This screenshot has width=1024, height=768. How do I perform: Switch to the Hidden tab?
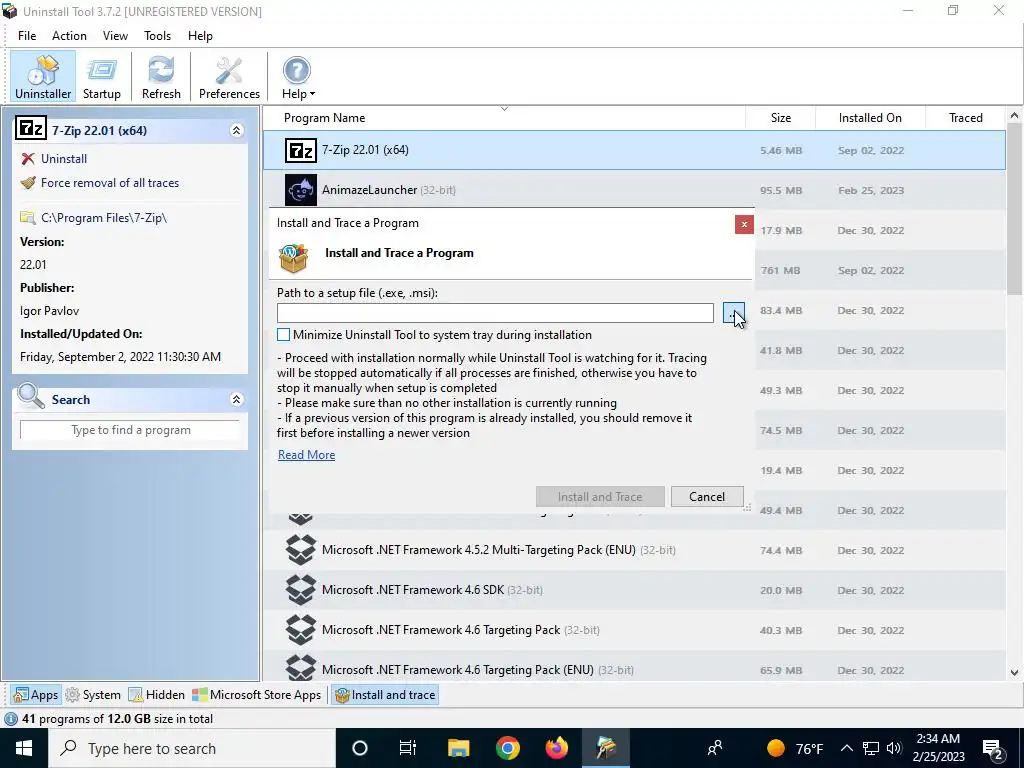point(157,695)
